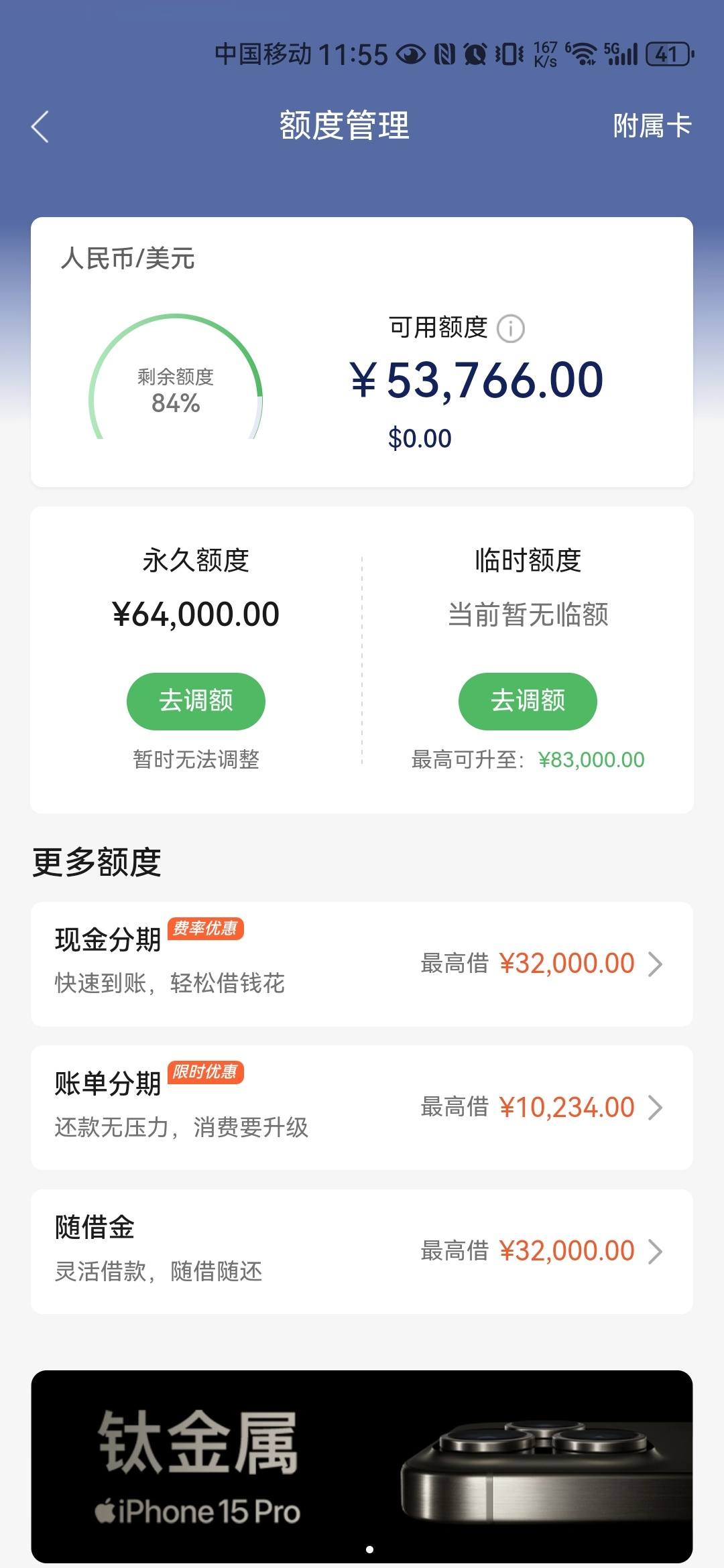Viewport: 724px width, 1568px height.
Task: Tap the NFC icon in status bar
Action: [x=444, y=54]
